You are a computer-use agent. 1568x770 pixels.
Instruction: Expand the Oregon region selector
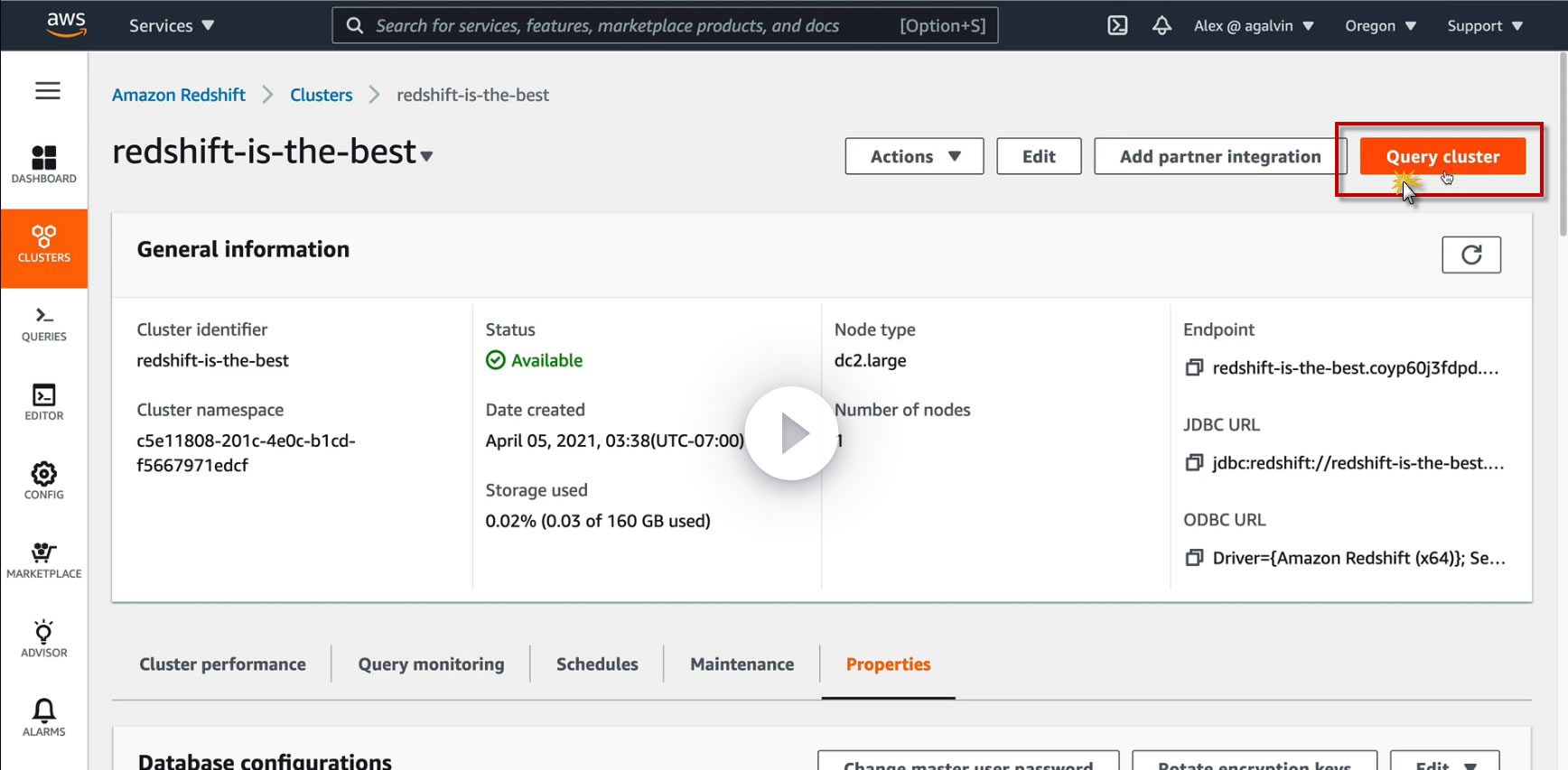click(1380, 25)
